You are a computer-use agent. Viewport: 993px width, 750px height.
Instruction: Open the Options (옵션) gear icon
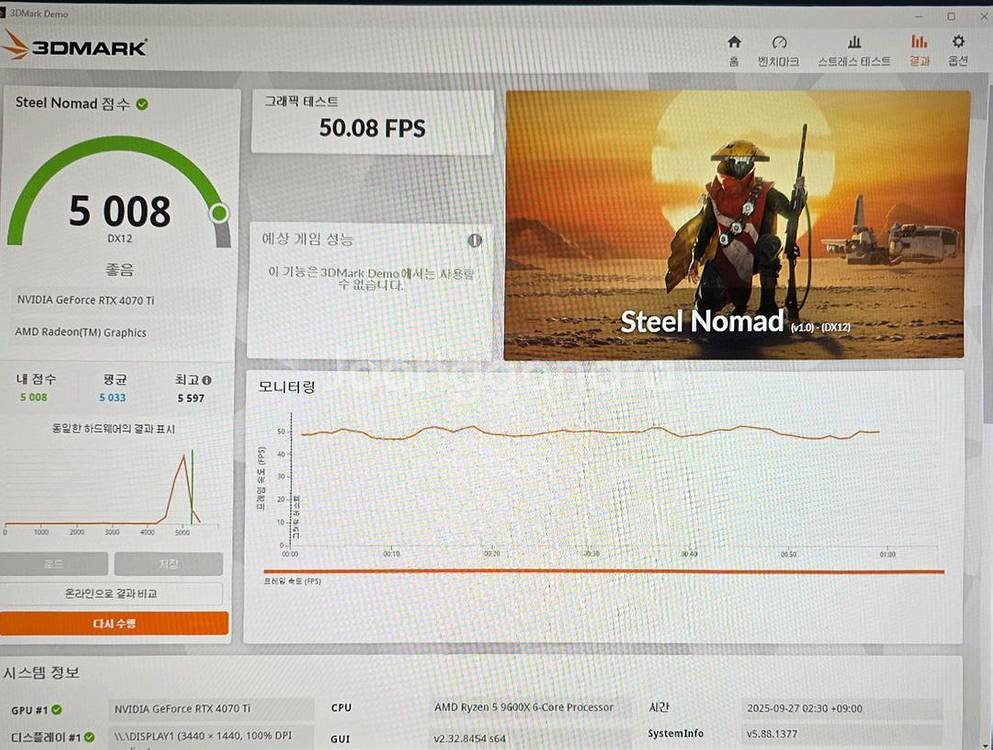[x=958, y=42]
